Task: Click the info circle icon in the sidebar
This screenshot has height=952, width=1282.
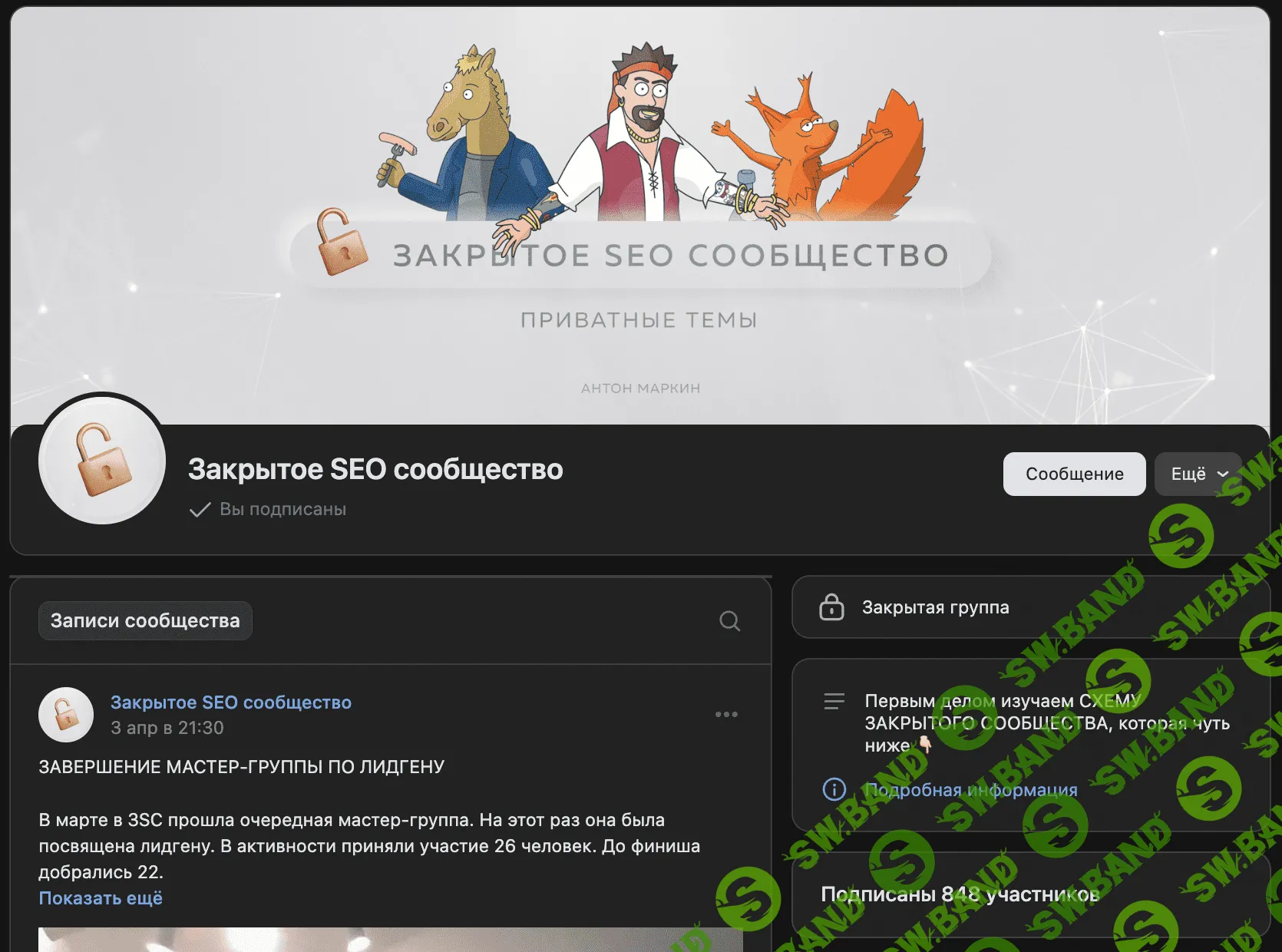Action: coord(833,789)
